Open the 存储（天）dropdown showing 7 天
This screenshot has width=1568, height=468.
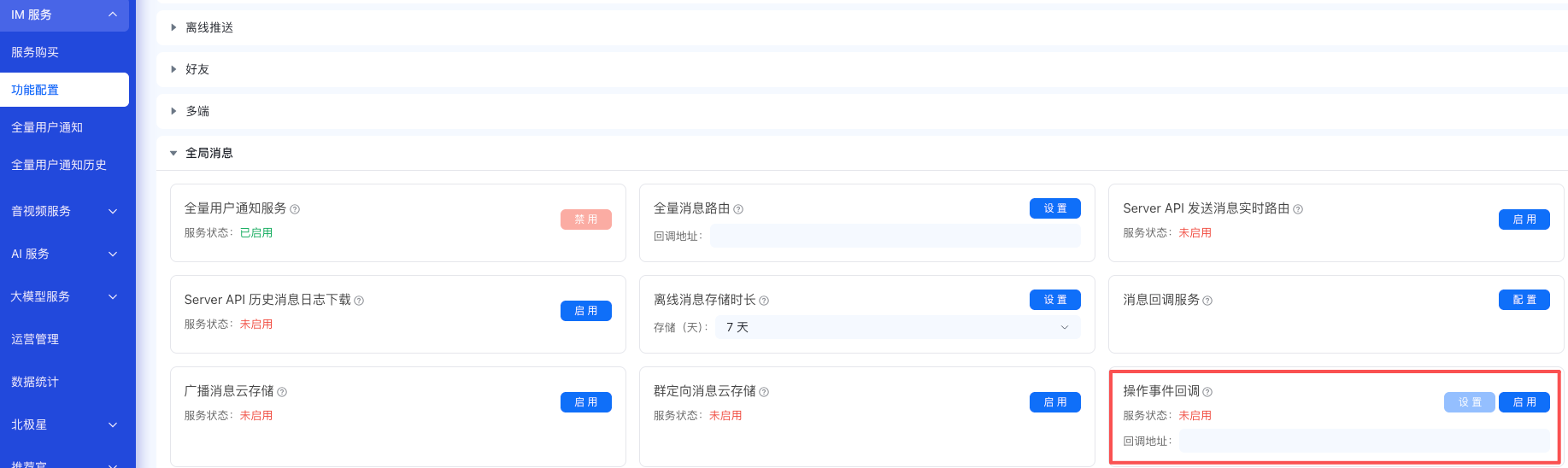point(895,327)
